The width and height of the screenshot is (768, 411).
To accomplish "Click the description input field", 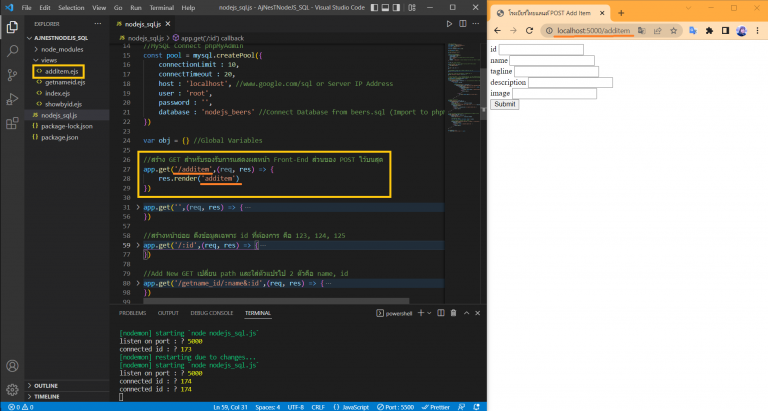I will [x=569, y=82].
